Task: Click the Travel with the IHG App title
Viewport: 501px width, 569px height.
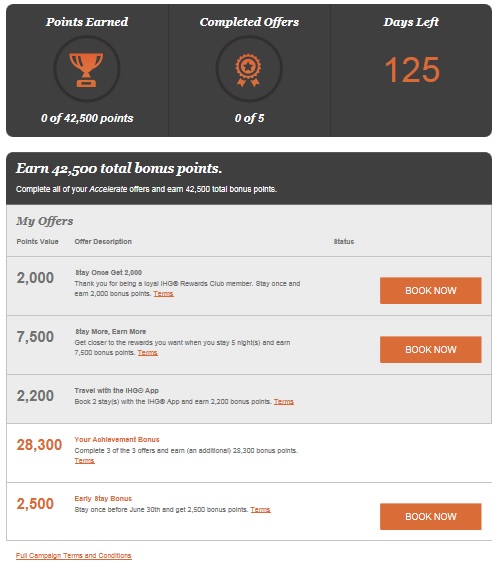Action: (x=116, y=390)
